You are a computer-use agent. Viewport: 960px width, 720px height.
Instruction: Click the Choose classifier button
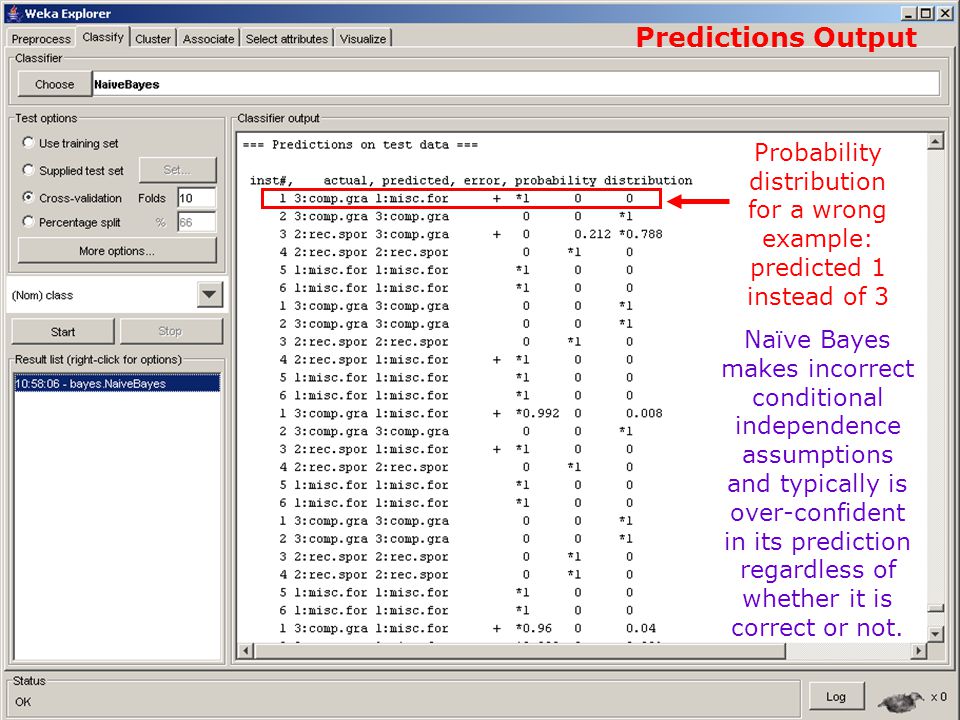tap(54, 84)
